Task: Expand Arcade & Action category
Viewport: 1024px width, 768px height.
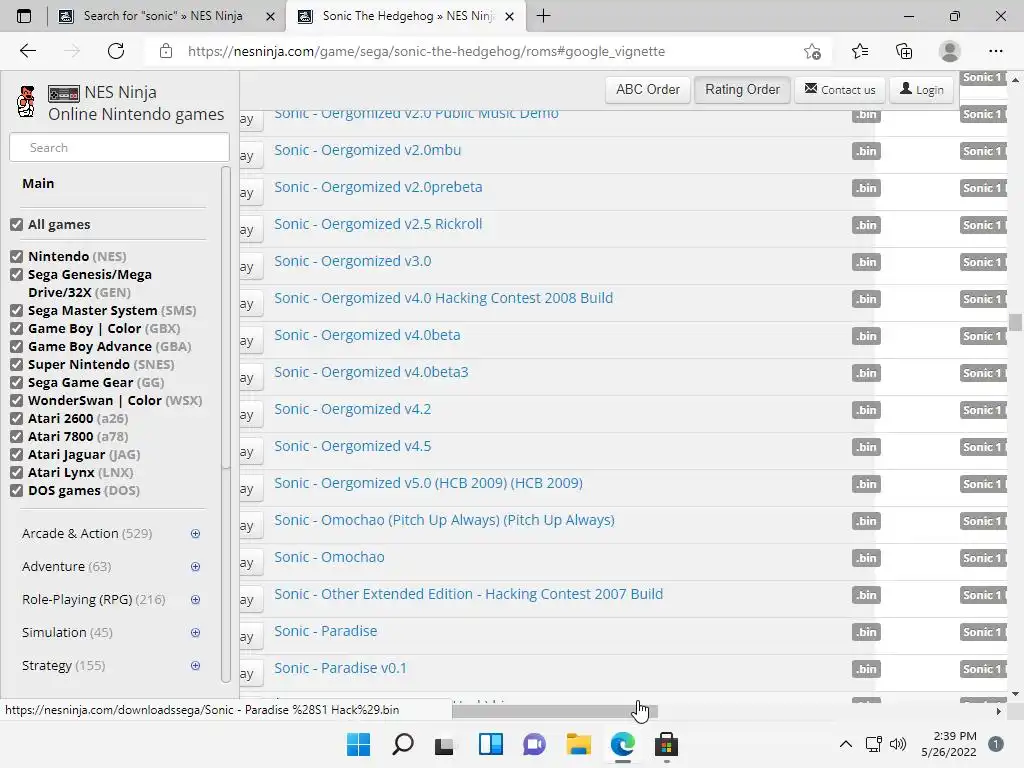Action: coord(195,534)
